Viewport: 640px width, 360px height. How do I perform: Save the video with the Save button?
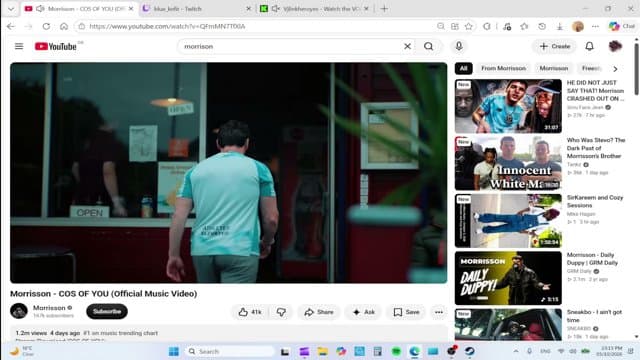406,312
